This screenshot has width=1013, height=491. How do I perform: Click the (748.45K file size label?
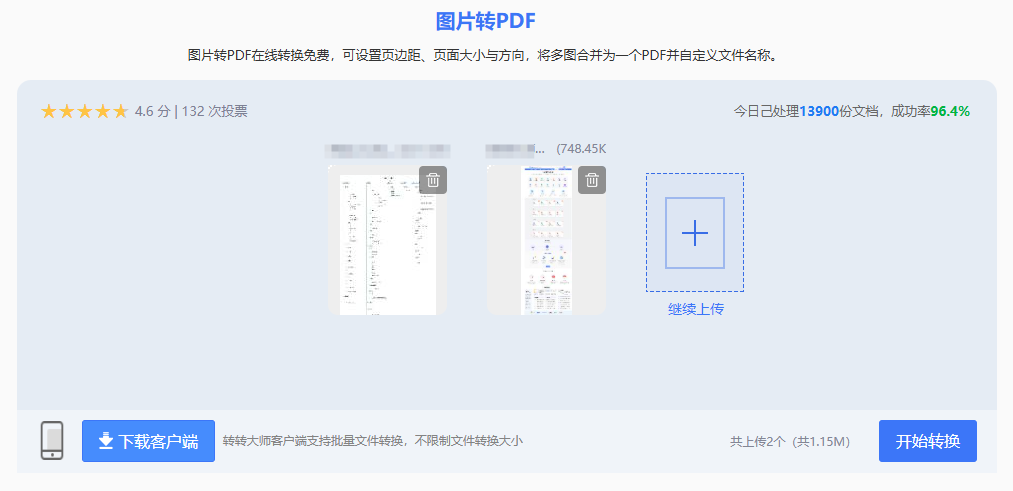(581, 149)
